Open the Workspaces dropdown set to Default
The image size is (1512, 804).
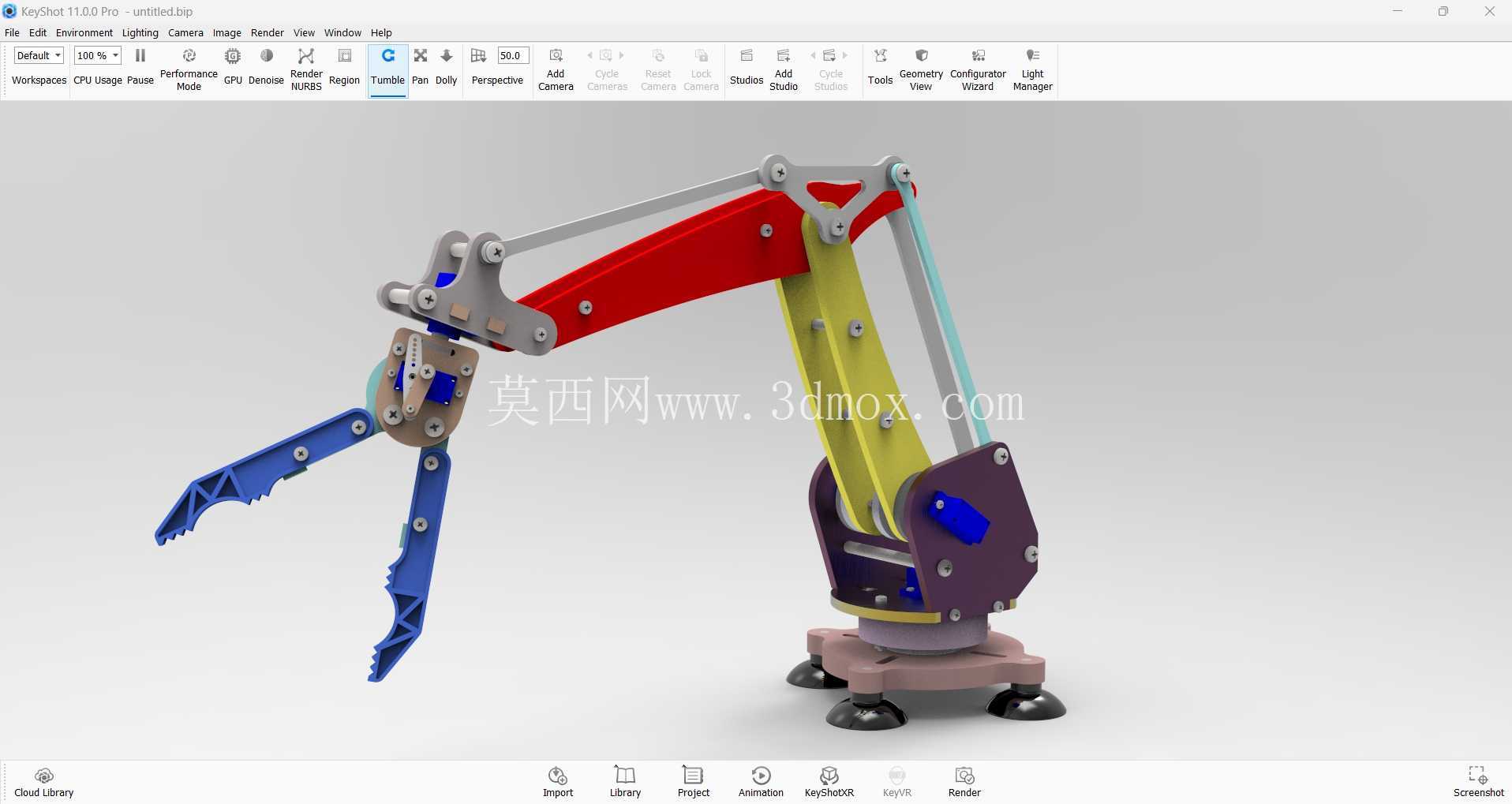click(39, 56)
